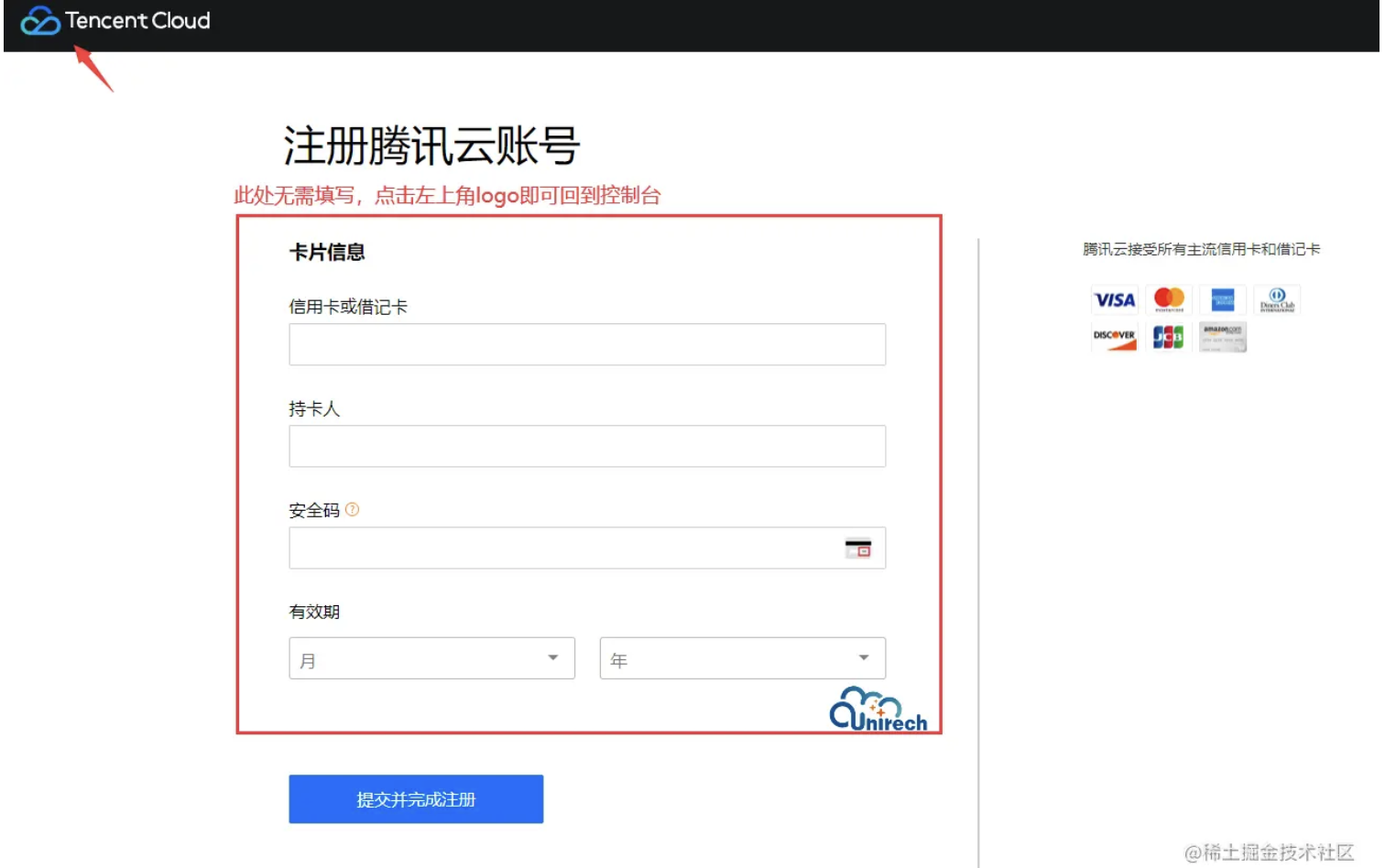Click the VISA card icon
The width and height of the screenshot is (1385, 868).
(x=1114, y=300)
